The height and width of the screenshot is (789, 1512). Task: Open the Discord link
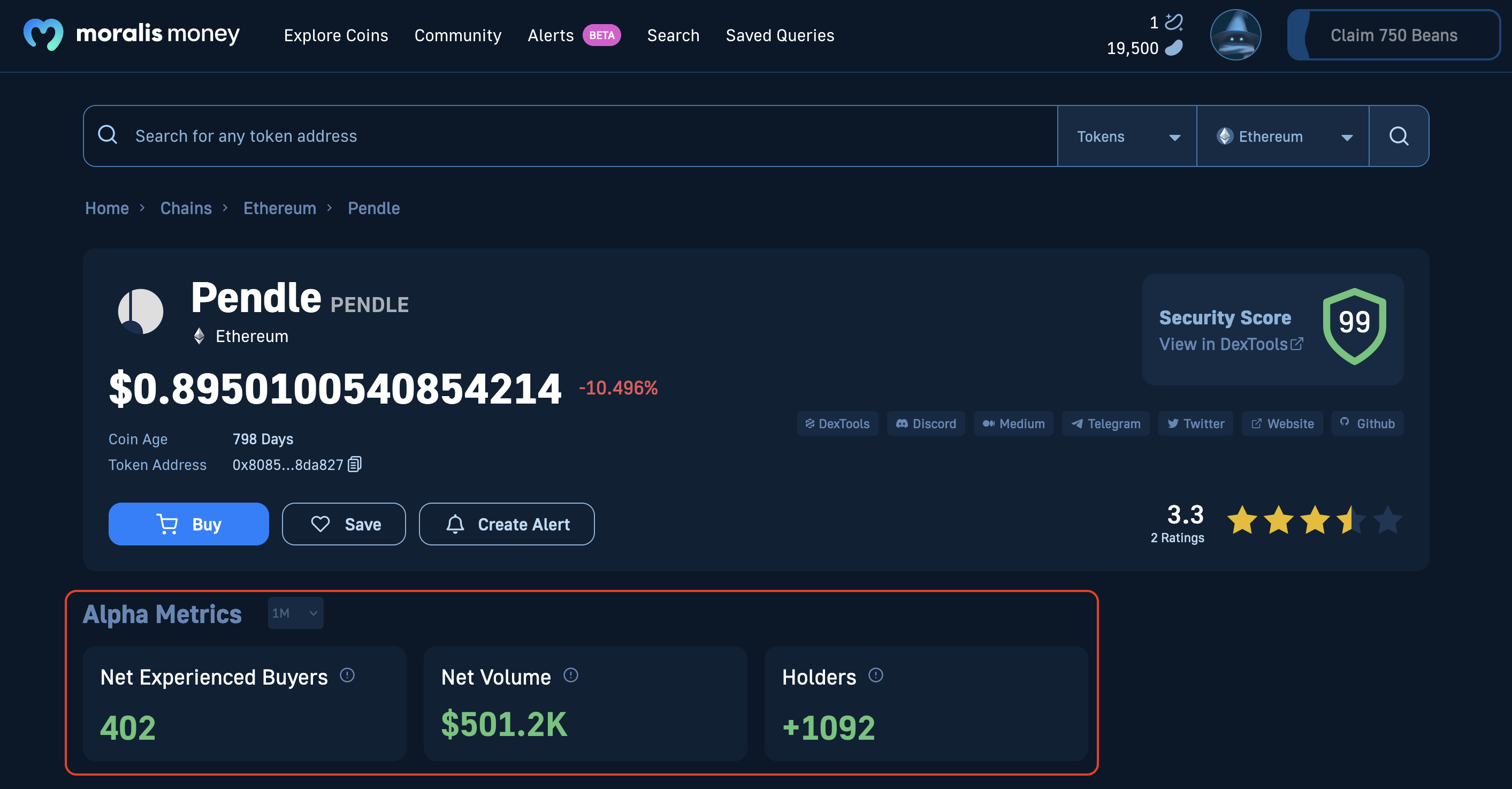926,423
